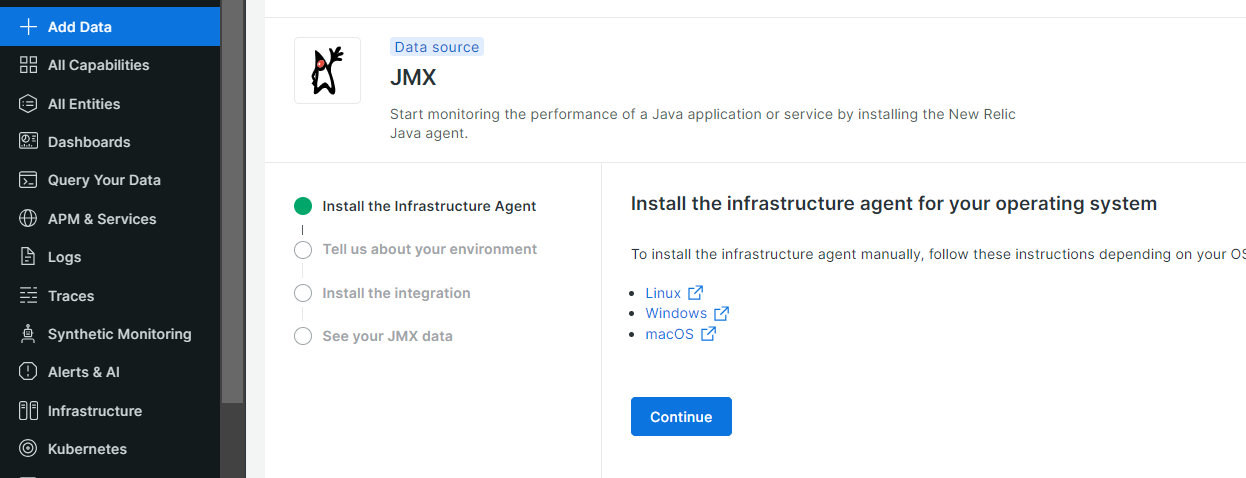The image size is (1246, 478).
Task: Click the Data source tag
Action: point(437,47)
